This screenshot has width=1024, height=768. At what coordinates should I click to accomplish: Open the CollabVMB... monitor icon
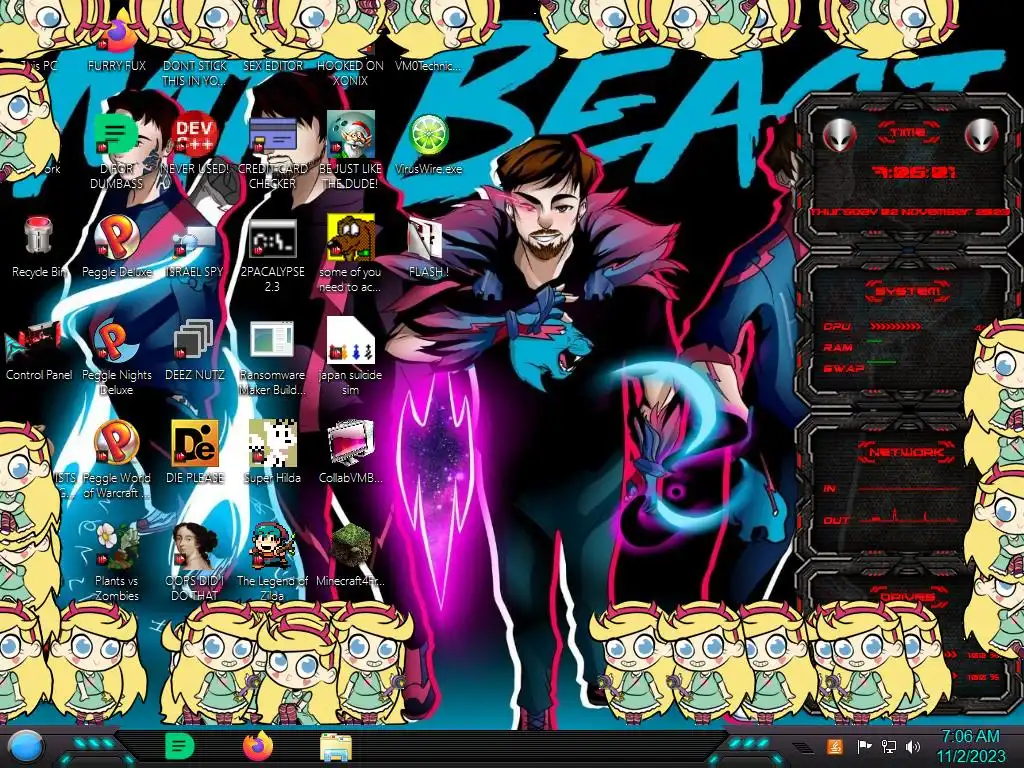click(x=351, y=443)
